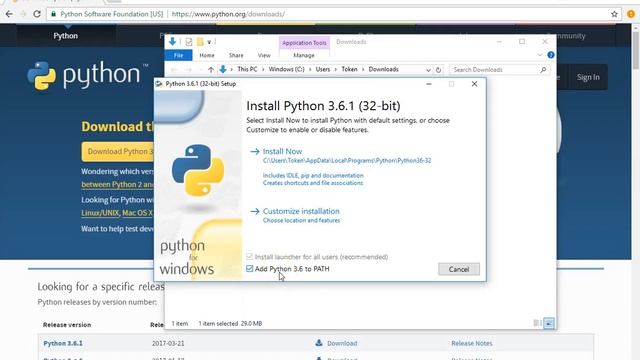This screenshot has height=360, width=640.
Task: Open the View ribbon tab in Explorer
Action: (x=264, y=55)
